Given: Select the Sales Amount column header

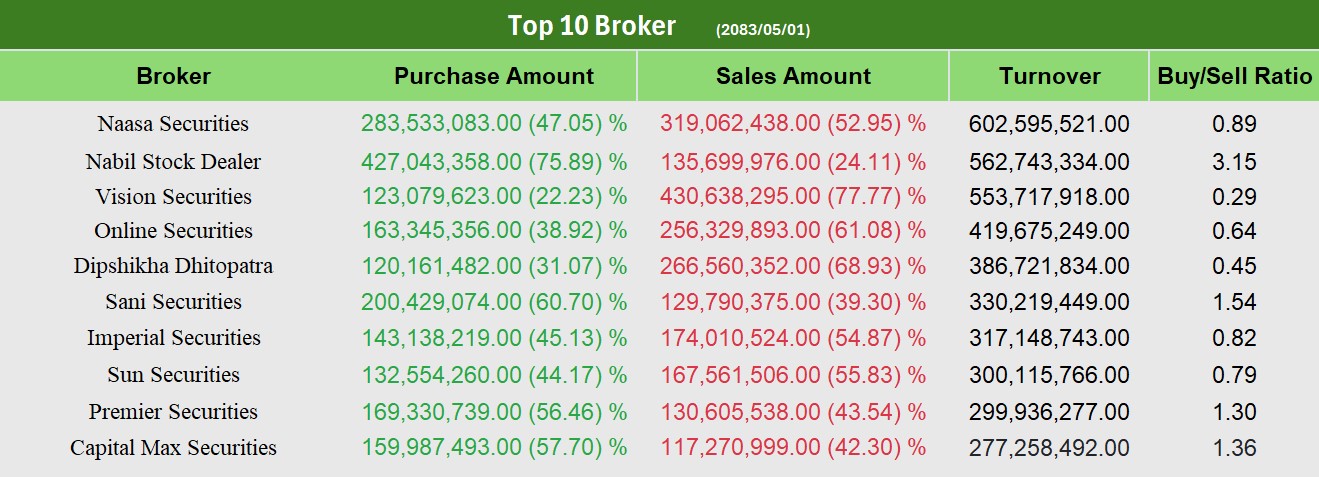Looking at the screenshot, I should tap(793, 76).
